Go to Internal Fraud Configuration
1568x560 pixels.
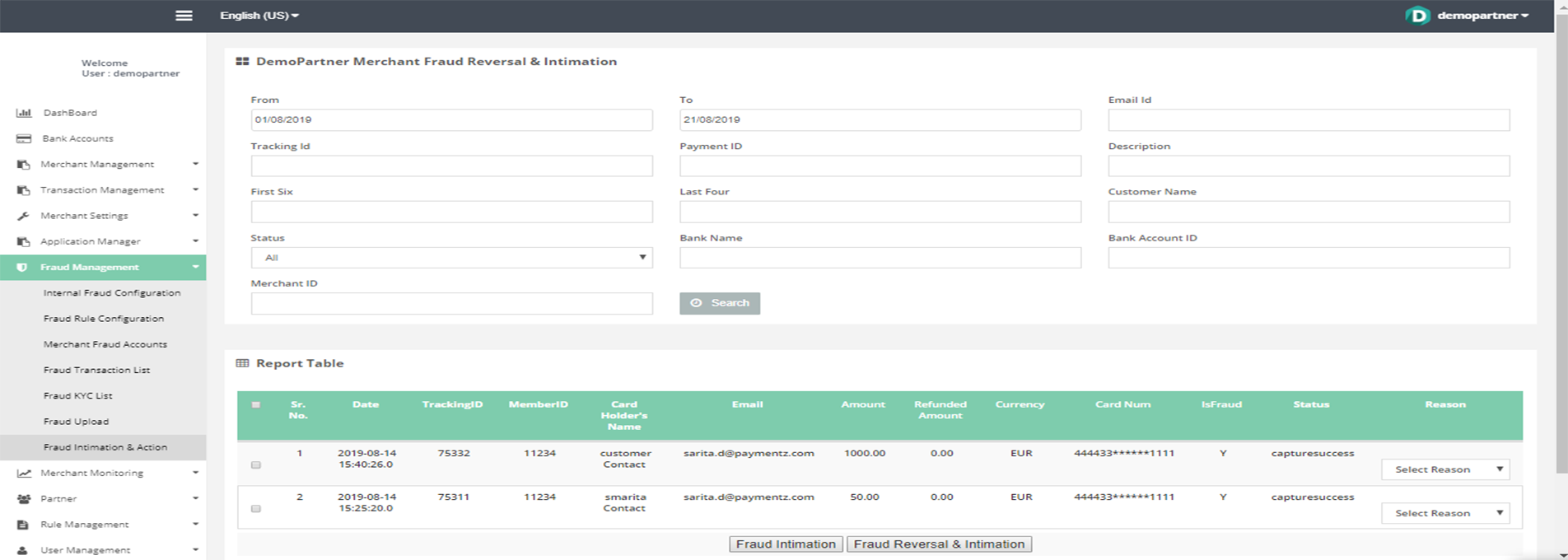[x=112, y=293]
